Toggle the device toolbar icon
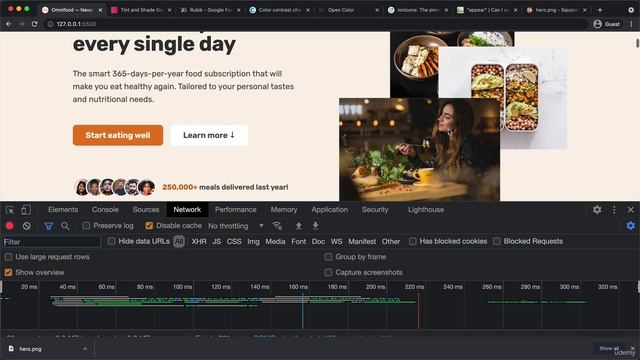 (26, 210)
